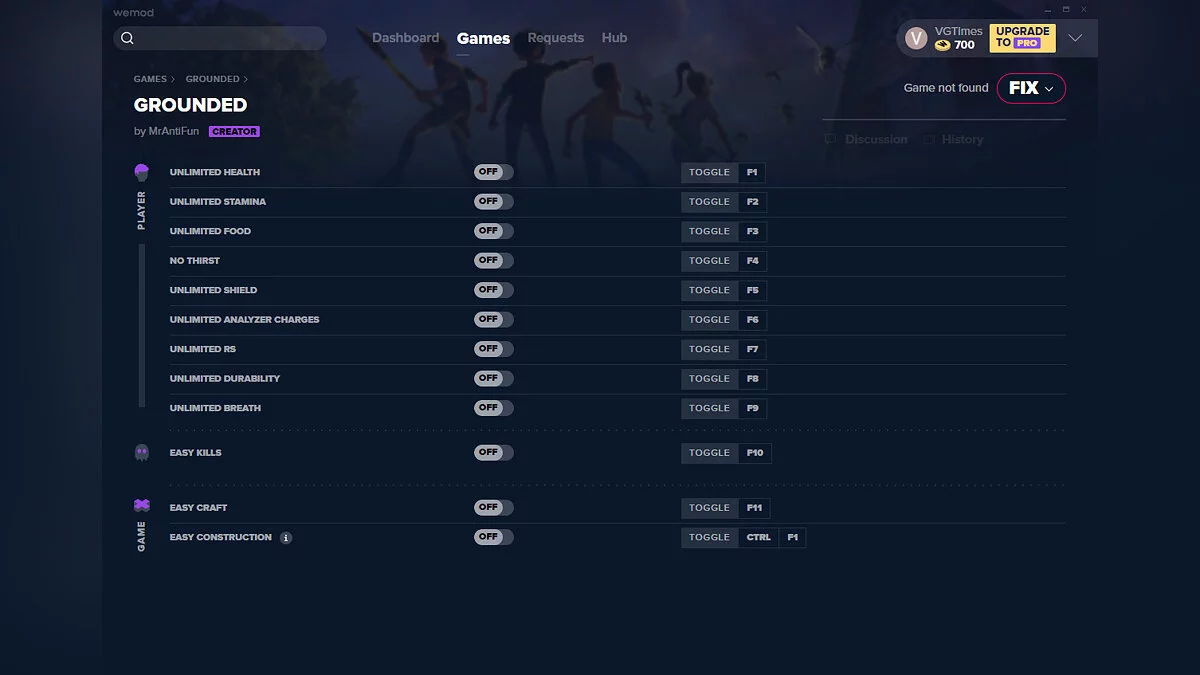Image resolution: width=1200 pixels, height=675 pixels.
Task: Switch to the Discussion tab
Action: pyautogui.click(x=866, y=140)
